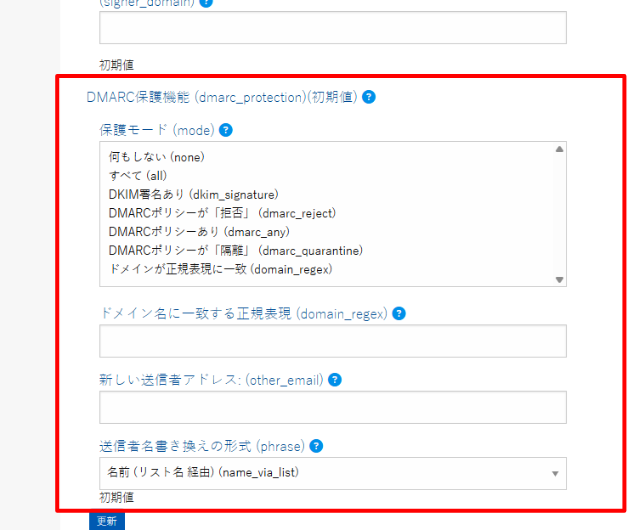Open the 送信者名書き換えの形式 dropdown
This screenshot has height=530, width=639.
[x=333, y=473]
